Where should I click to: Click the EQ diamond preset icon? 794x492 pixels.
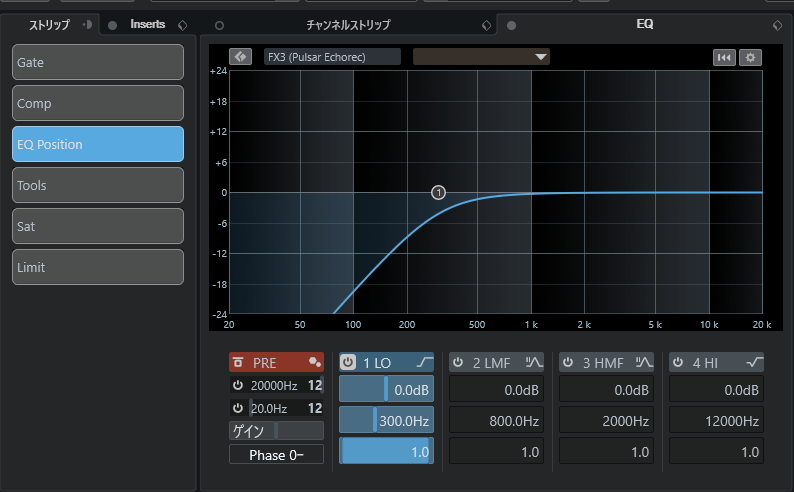(777, 25)
